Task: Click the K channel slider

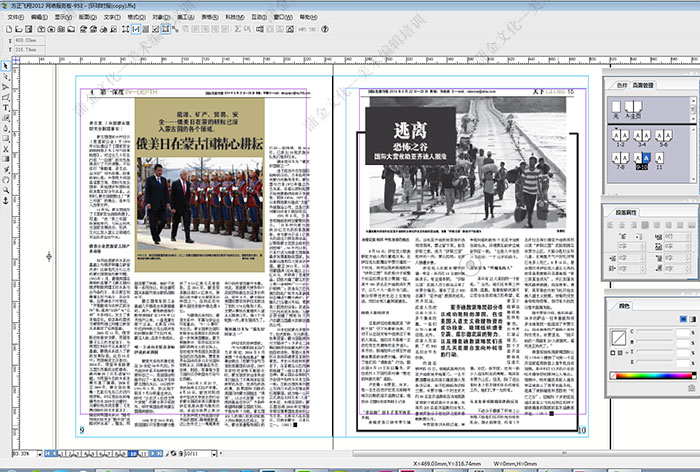Action: (656, 362)
